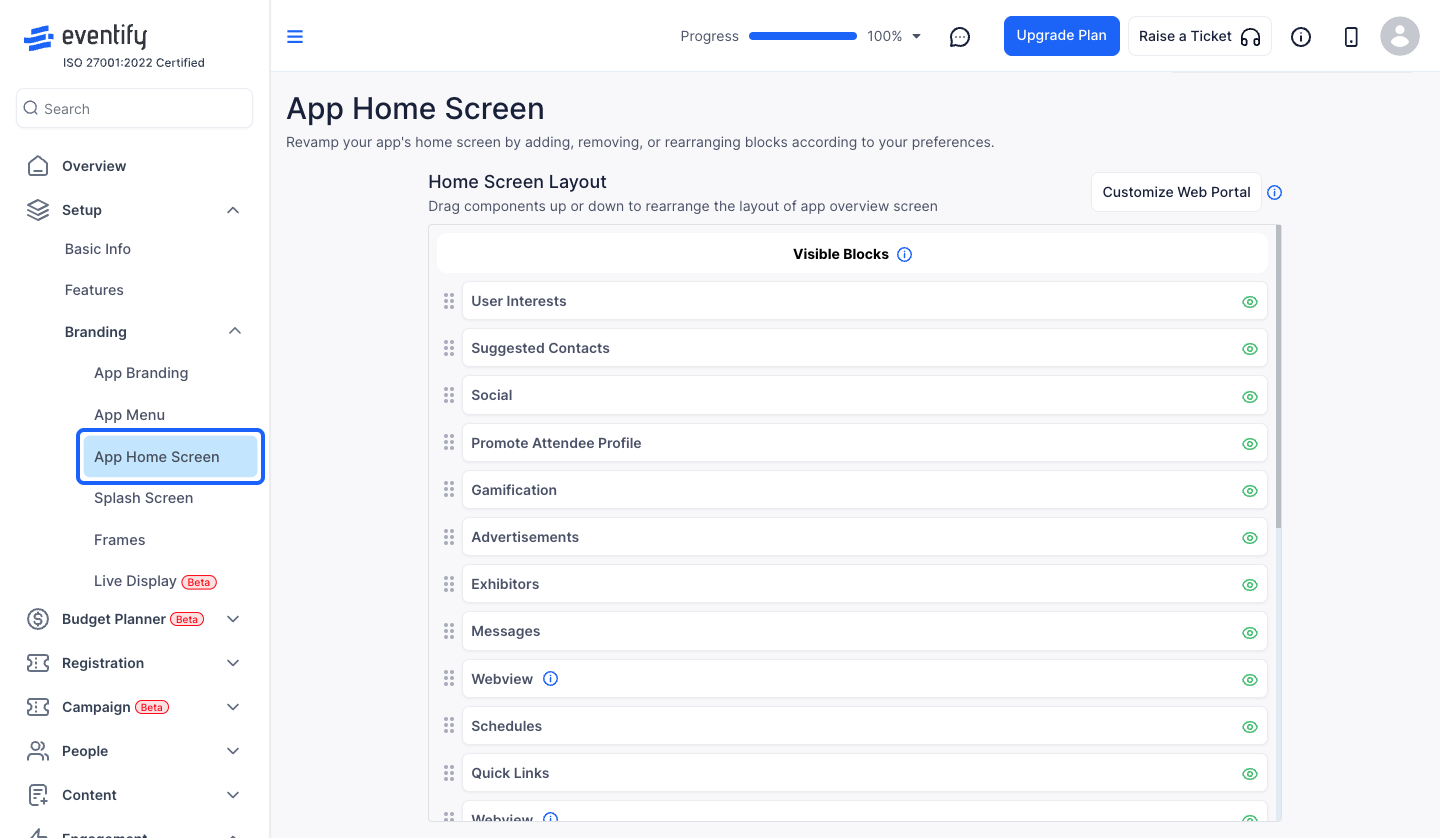The image size is (1440, 838).
Task: Click Customize Web Portal button
Action: 1177,192
